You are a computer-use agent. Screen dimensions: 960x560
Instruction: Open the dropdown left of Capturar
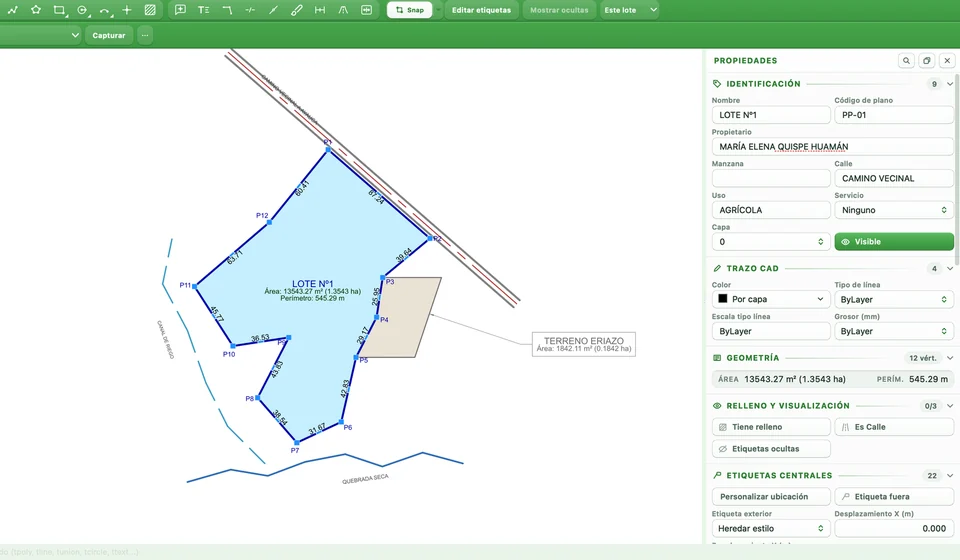click(40, 35)
